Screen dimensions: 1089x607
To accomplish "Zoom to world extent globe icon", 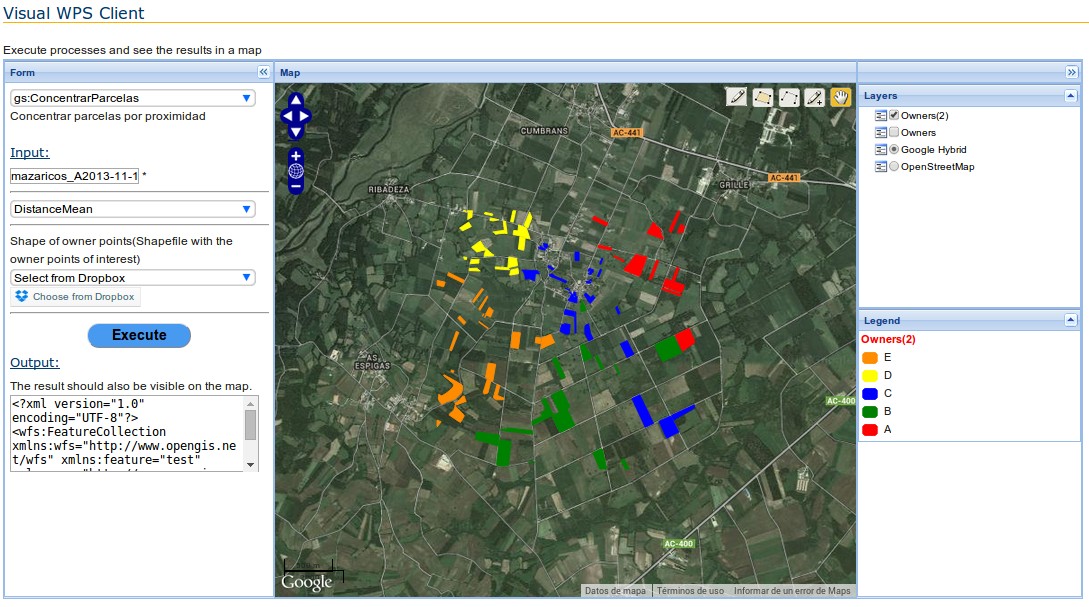I will pyautogui.click(x=296, y=171).
